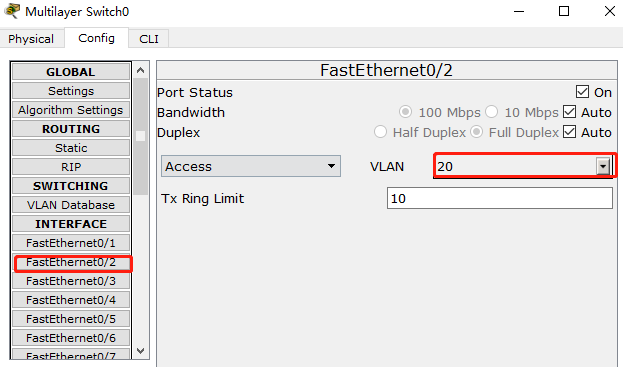Close the Multilayer Switch0 window
This screenshot has height=367, width=623.
pos(610,11)
